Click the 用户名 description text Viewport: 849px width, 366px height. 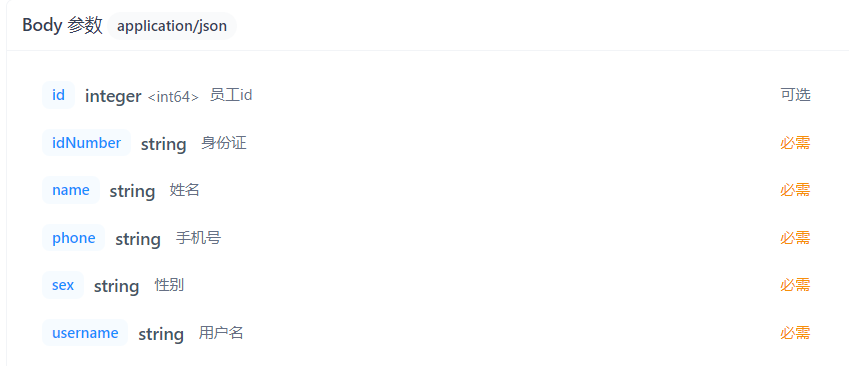point(221,332)
